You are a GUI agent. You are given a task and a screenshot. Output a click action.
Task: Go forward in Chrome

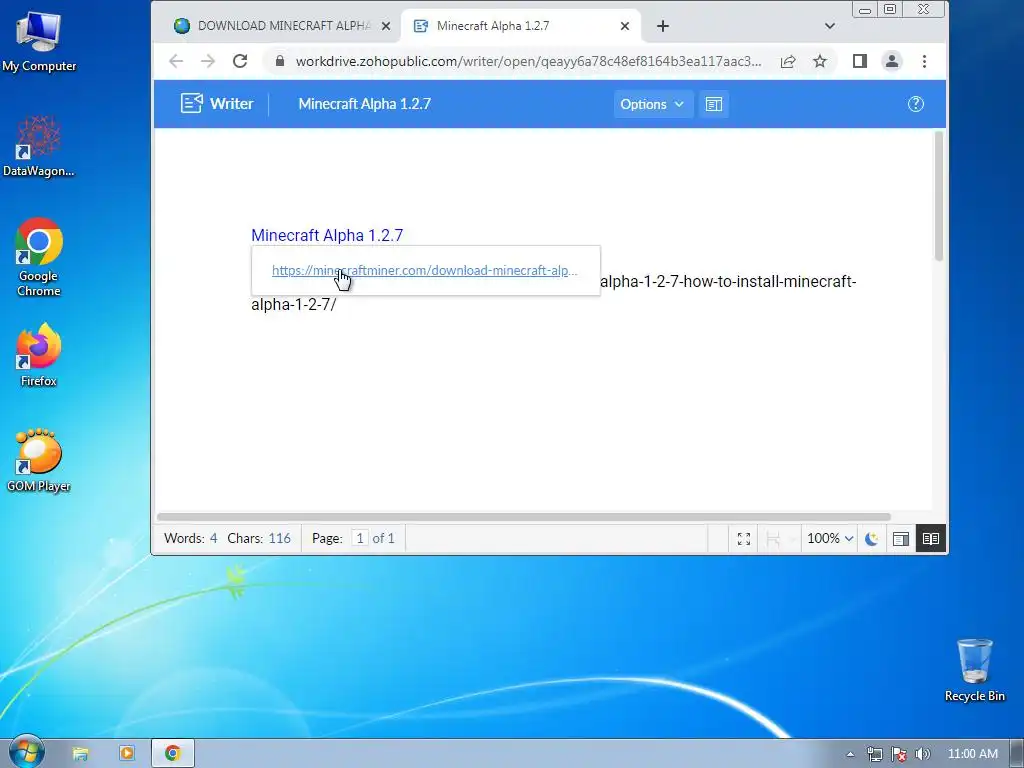pos(208,61)
